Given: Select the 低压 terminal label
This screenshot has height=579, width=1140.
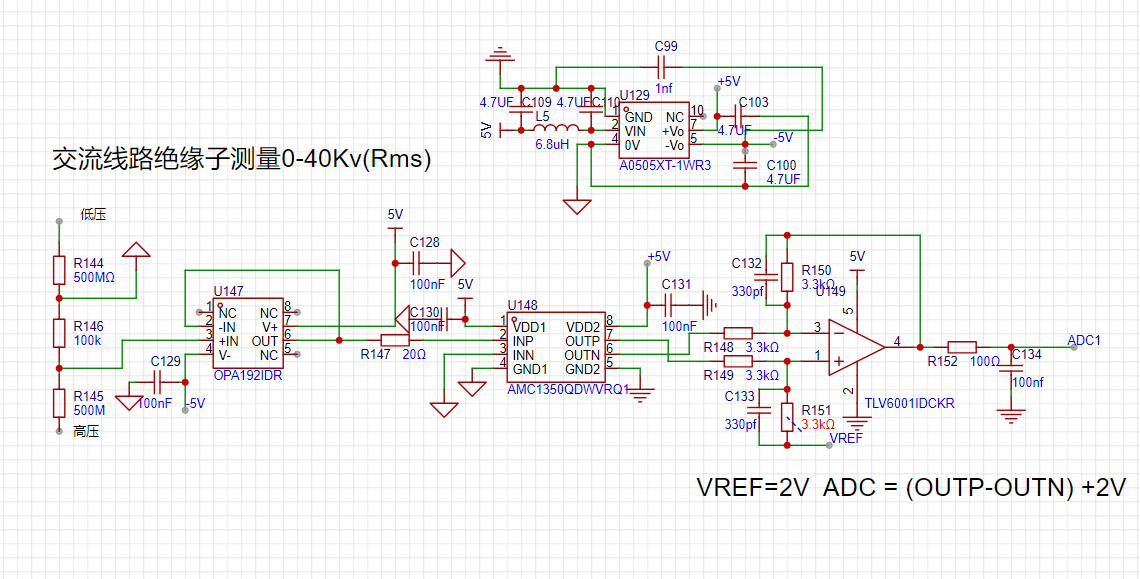Looking at the screenshot, I should click(x=95, y=215).
